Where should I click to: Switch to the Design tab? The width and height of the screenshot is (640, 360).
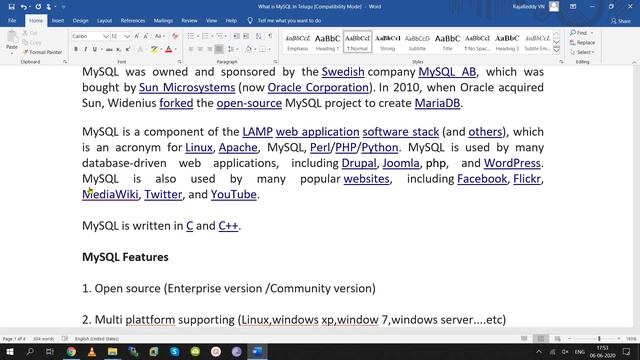[80, 20]
